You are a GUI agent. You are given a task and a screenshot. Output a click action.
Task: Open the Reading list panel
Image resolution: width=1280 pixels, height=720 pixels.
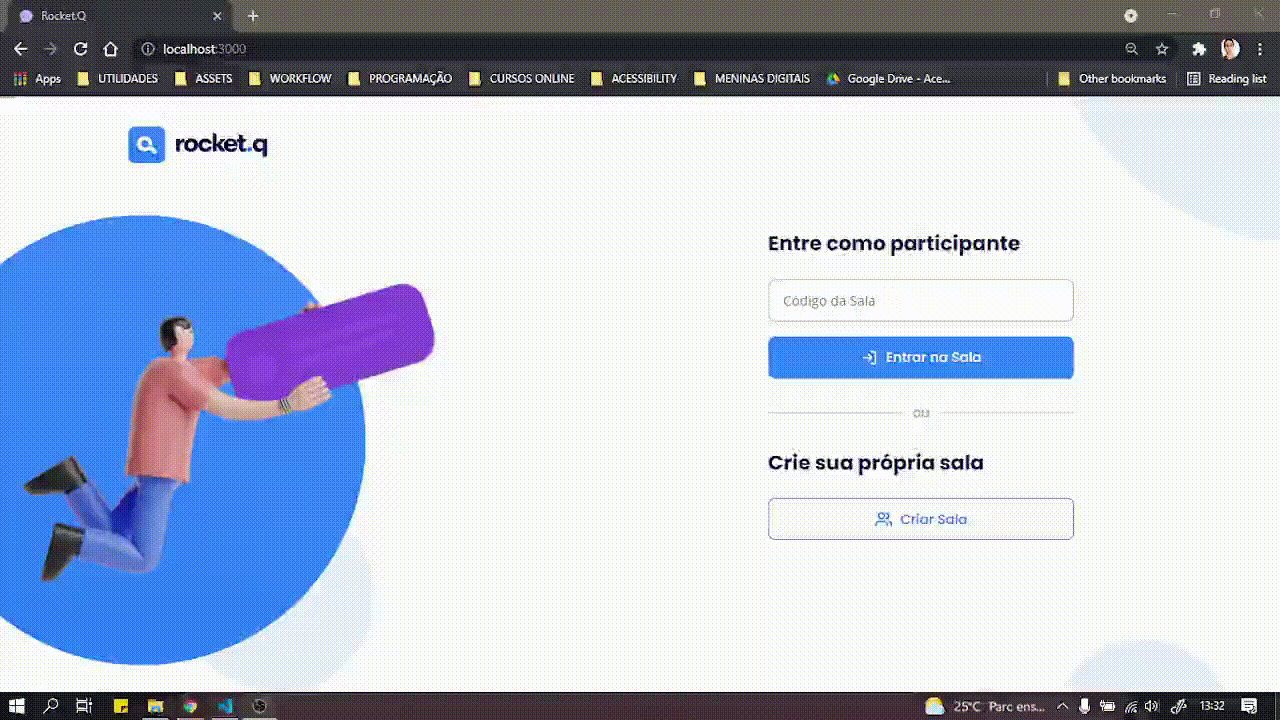point(1227,78)
